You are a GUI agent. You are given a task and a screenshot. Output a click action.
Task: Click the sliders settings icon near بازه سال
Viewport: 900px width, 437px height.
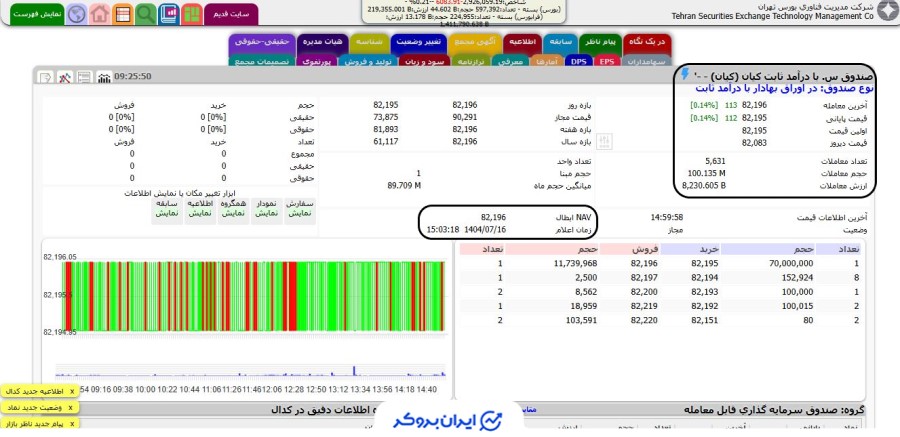tap(605, 141)
